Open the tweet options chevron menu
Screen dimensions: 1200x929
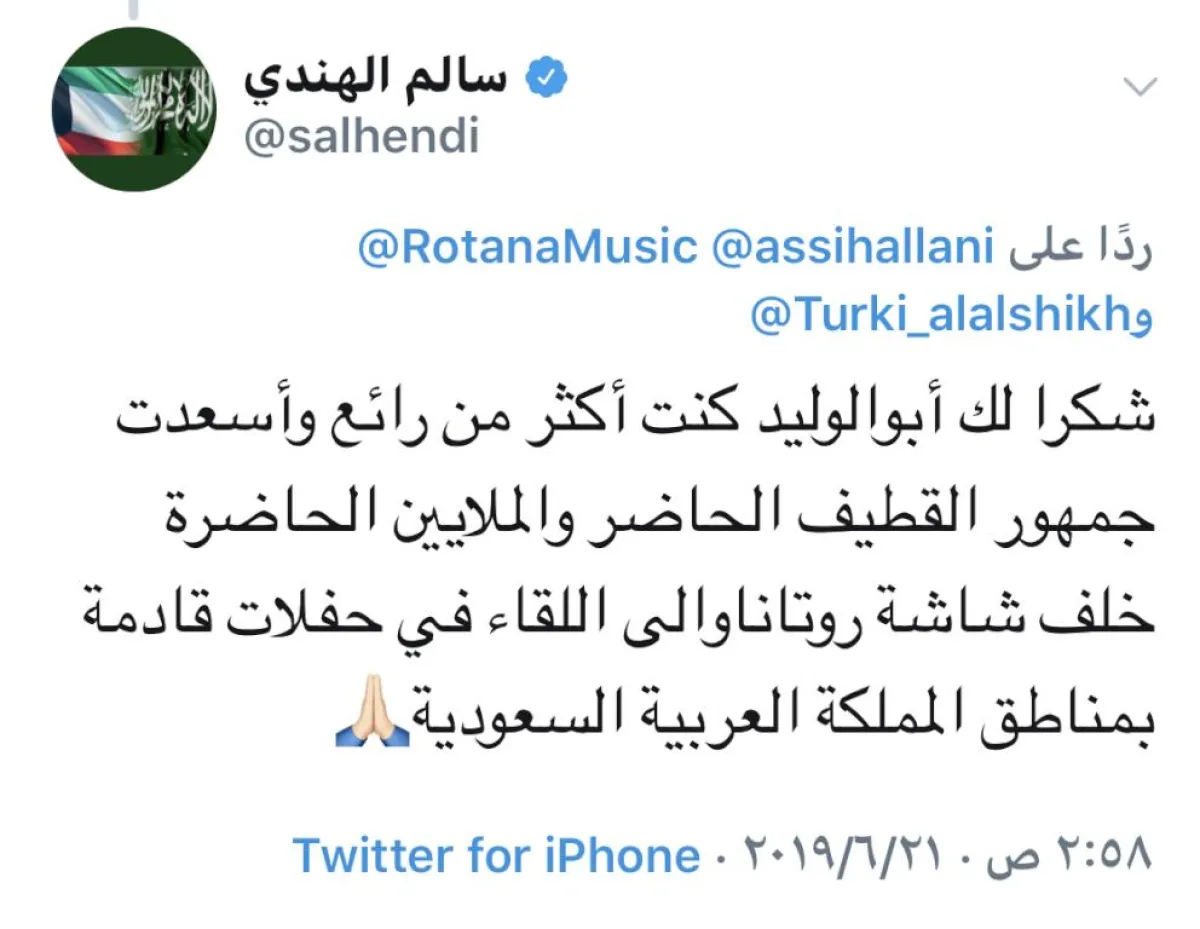tap(1139, 88)
